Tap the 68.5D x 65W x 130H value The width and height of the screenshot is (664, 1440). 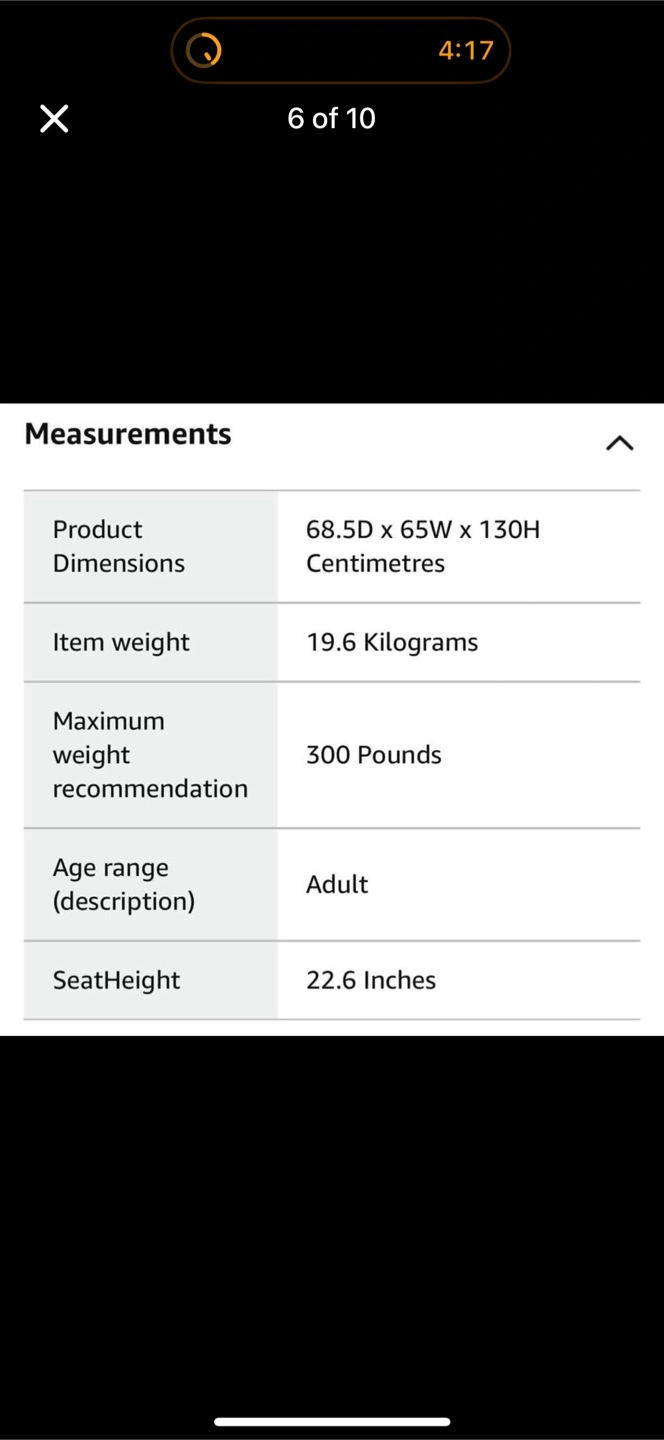pyautogui.click(x=423, y=529)
